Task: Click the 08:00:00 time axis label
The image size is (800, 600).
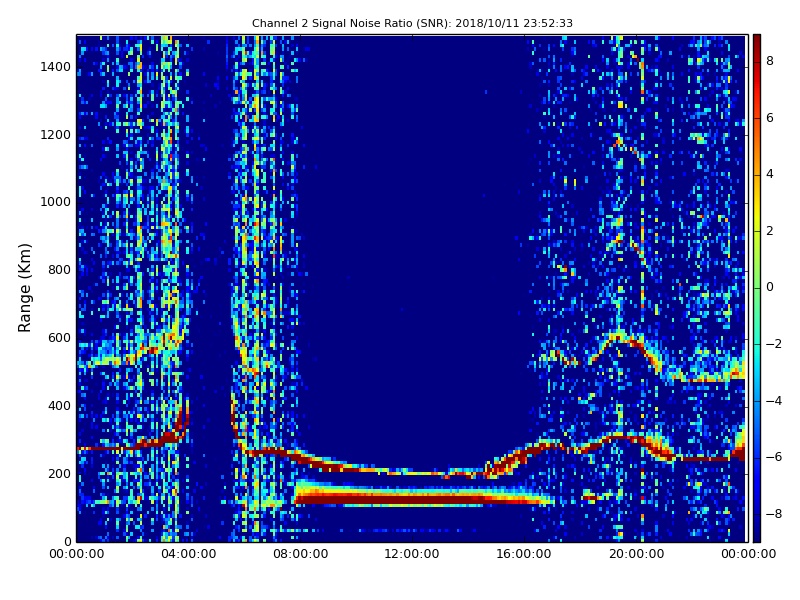Action: 301,554
